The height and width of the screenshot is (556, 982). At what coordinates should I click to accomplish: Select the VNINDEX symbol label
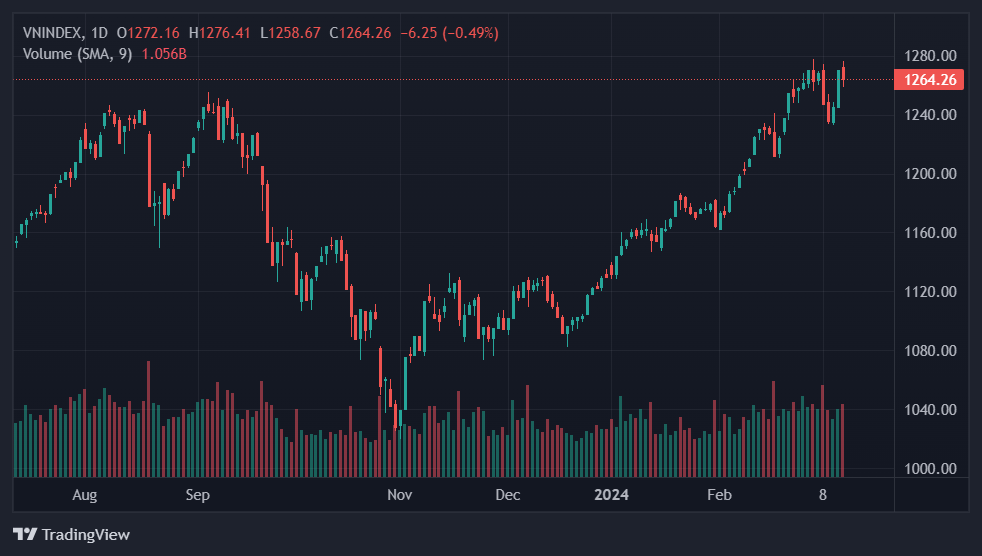click(53, 33)
